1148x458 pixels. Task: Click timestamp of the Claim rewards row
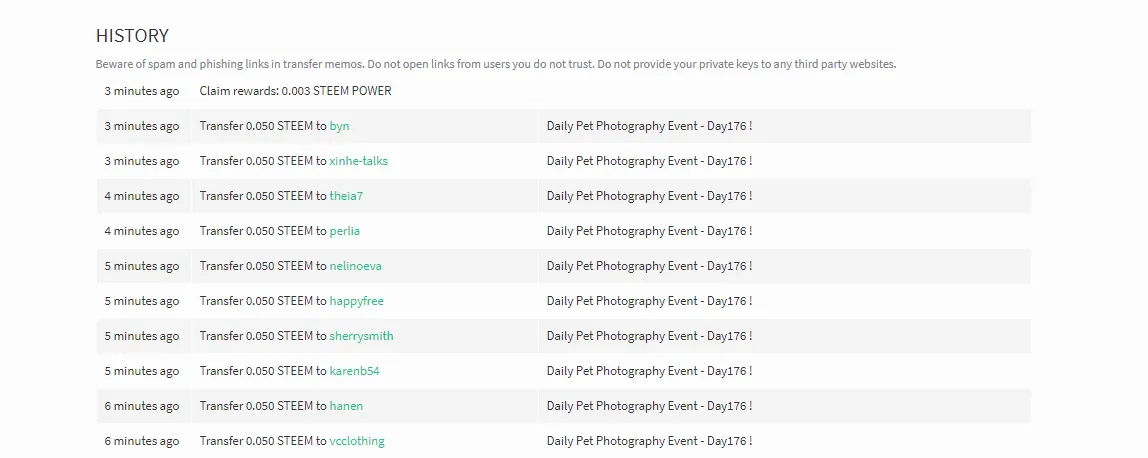[142, 91]
